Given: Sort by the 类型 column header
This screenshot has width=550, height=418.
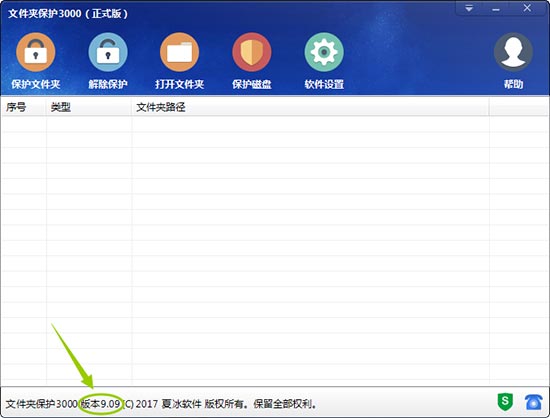Looking at the screenshot, I should [89, 107].
